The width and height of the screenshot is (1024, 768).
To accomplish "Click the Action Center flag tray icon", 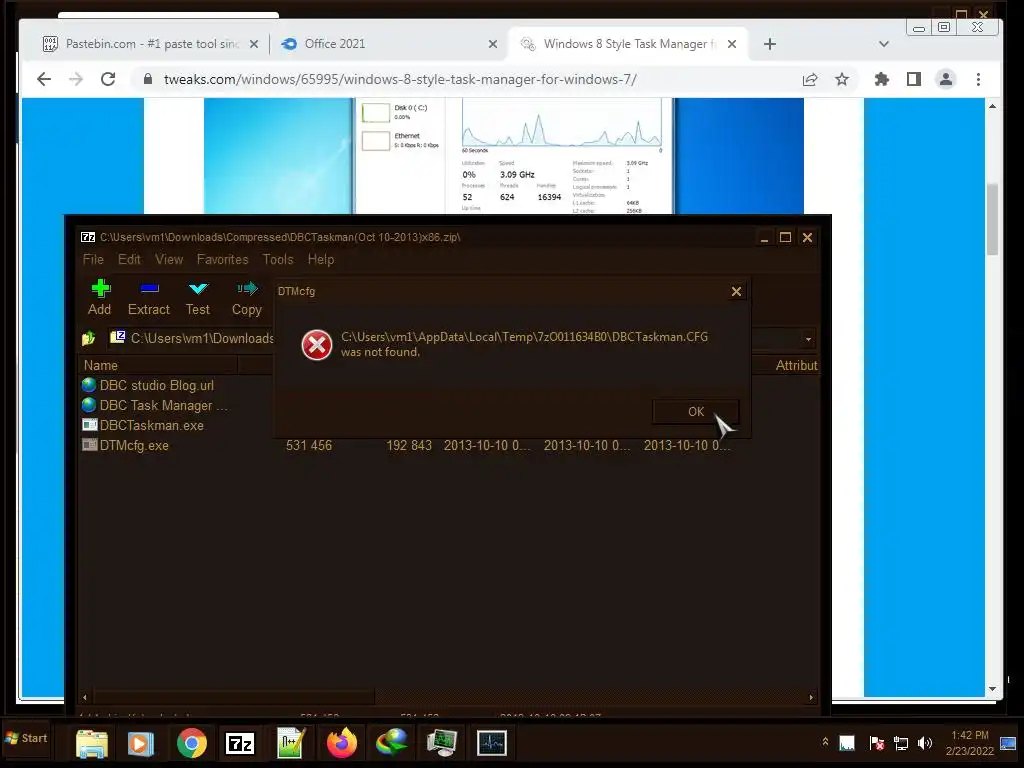I will (x=876, y=743).
